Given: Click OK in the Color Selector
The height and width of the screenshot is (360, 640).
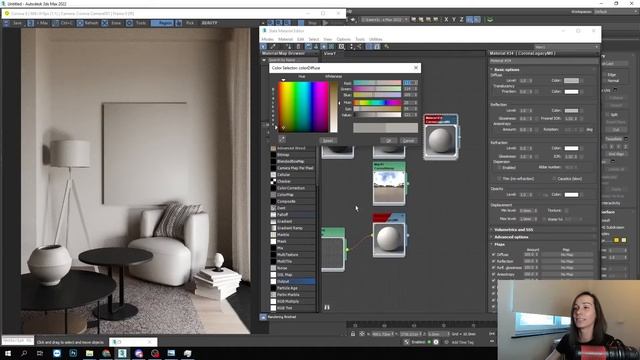Looking at the screenshot, I should (389, 140).
